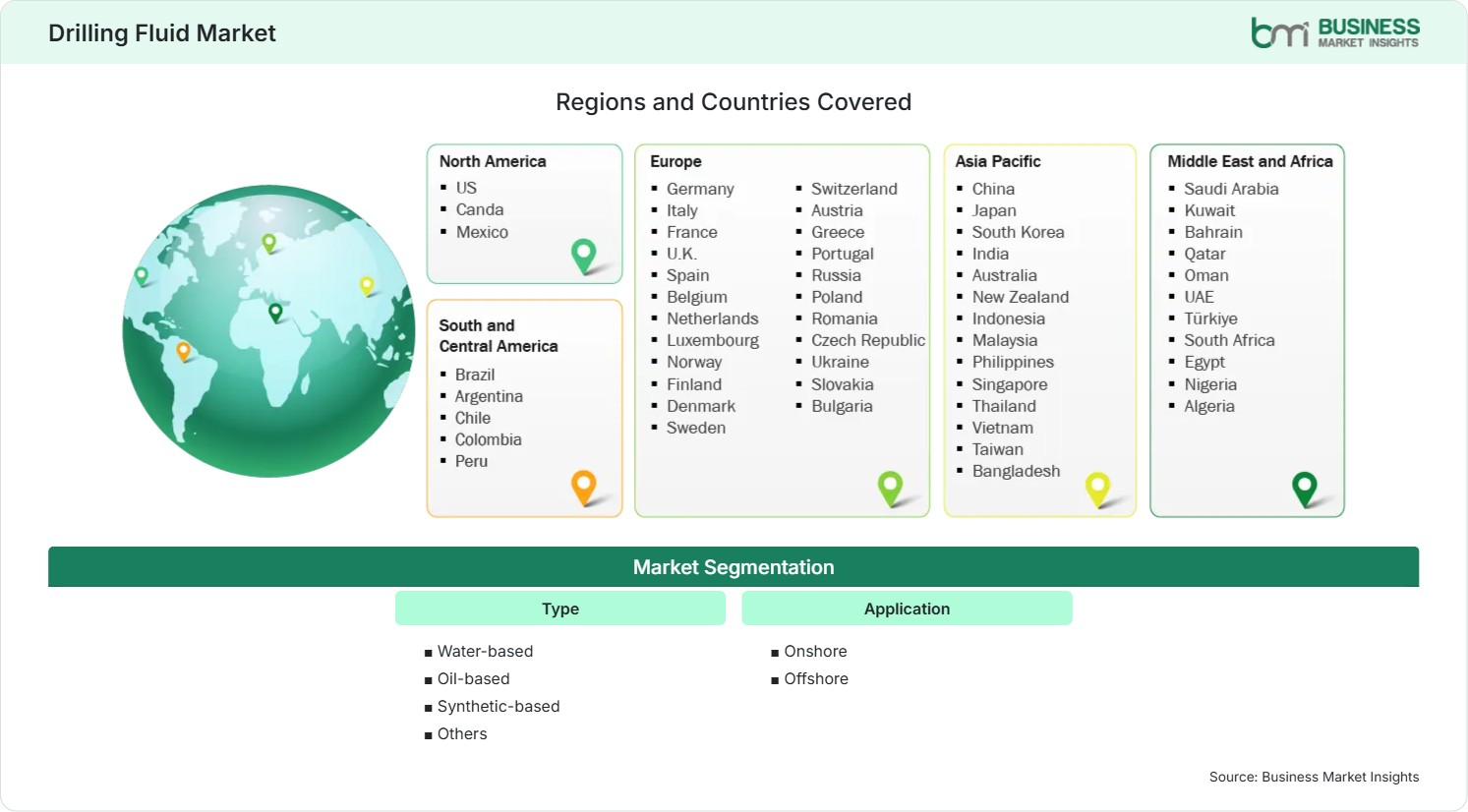Click the 'Chile' entry
This screenshot has height=812, width=1468.
coord(473,418)
